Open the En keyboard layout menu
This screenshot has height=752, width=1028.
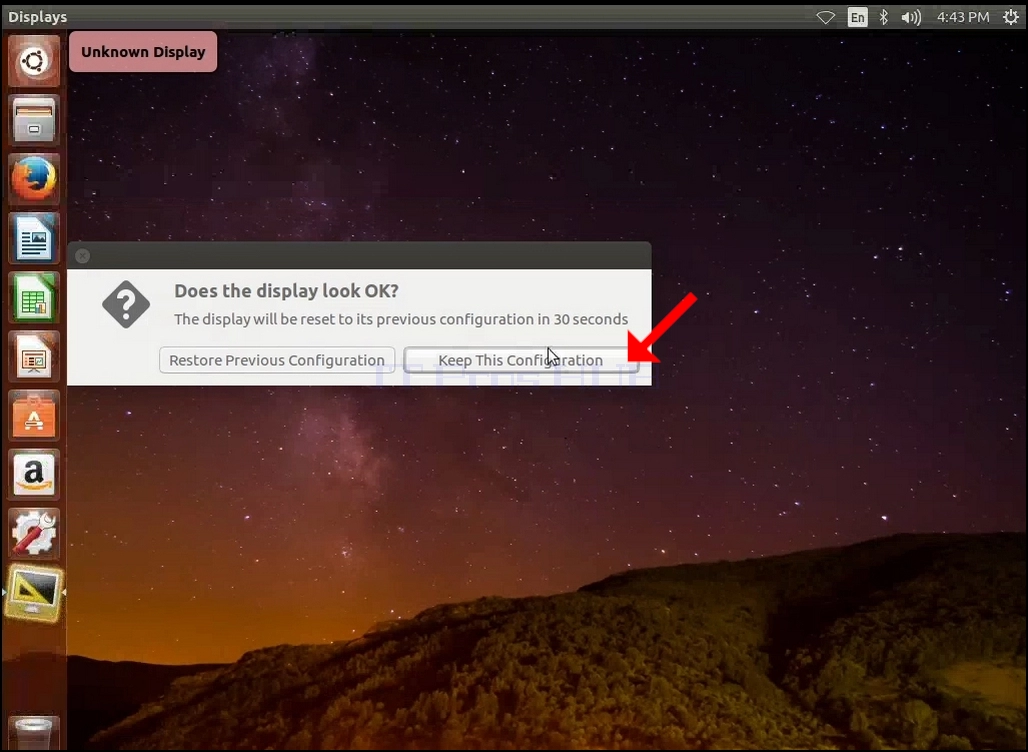point(857,17)
